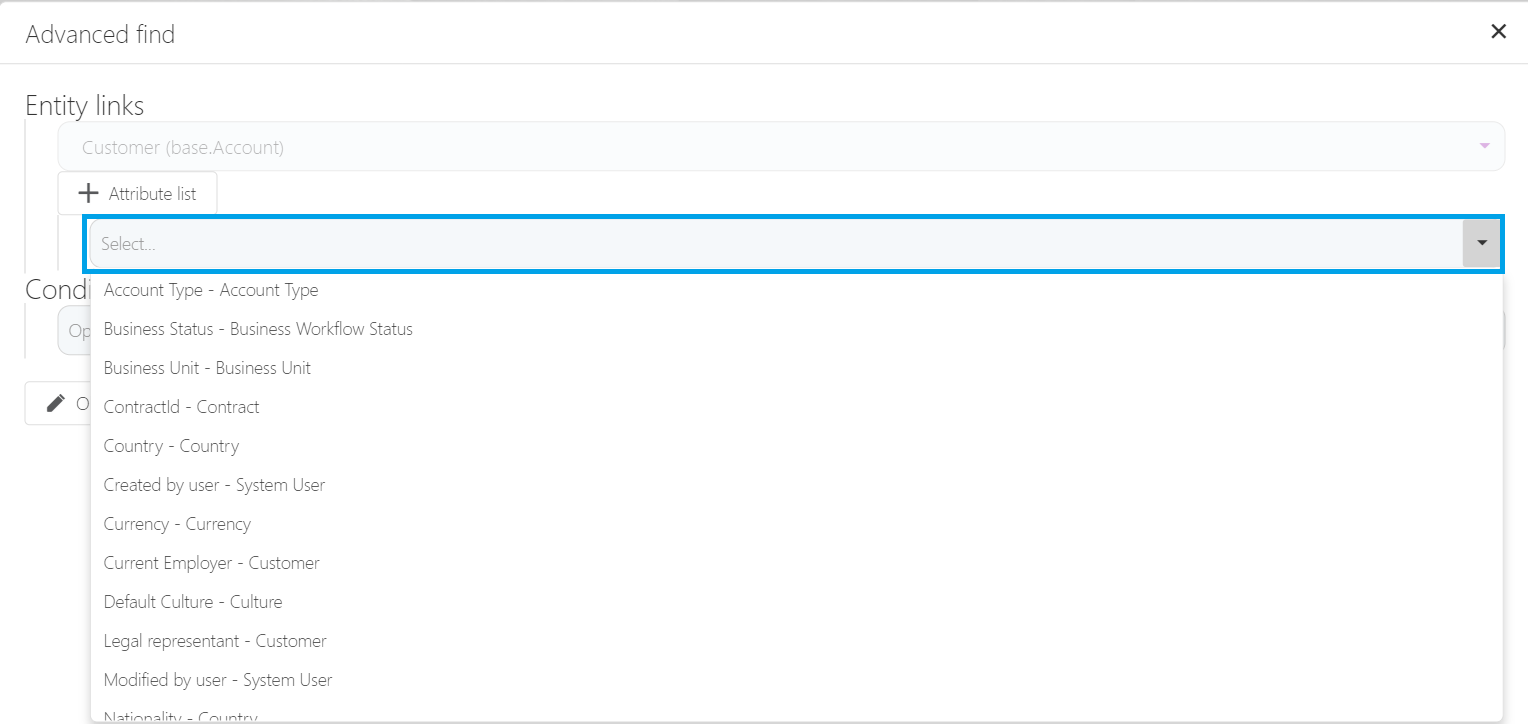This screenshot has width=1528, height=724.
Task: Collapse the entity link dropdown arrow
Action: [x=1481, y=244]
